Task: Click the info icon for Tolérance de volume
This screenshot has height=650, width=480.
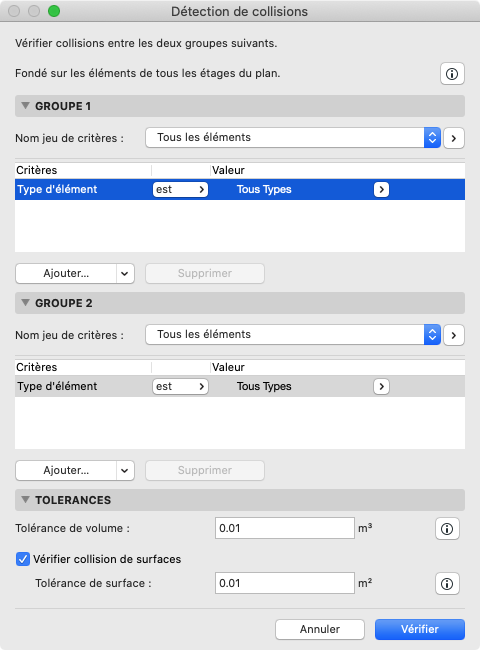Action: point(447,529)
